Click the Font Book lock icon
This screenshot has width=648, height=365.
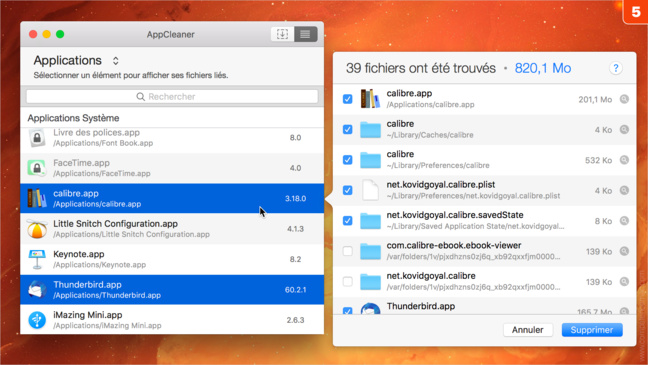coord(37,138)
